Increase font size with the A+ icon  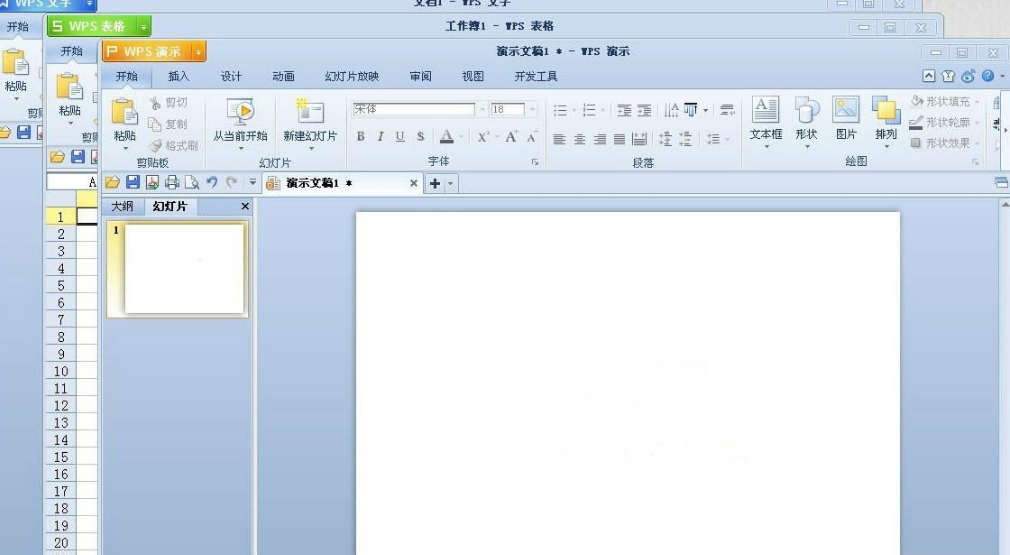[x=511, y=136]
